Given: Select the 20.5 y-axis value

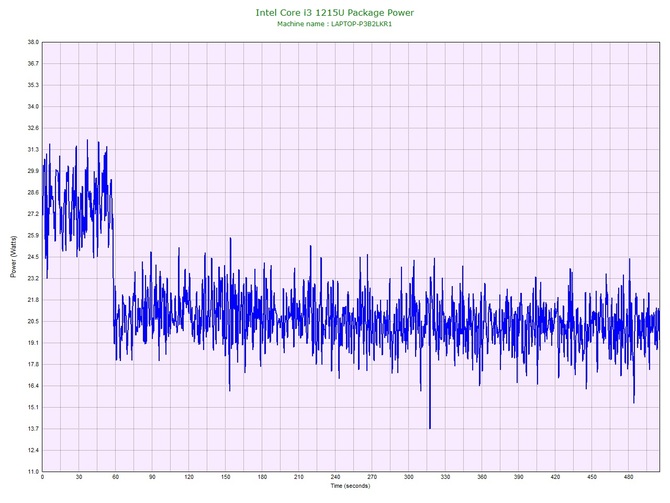Looking at the screenshot, I should (x=33, y=321).
